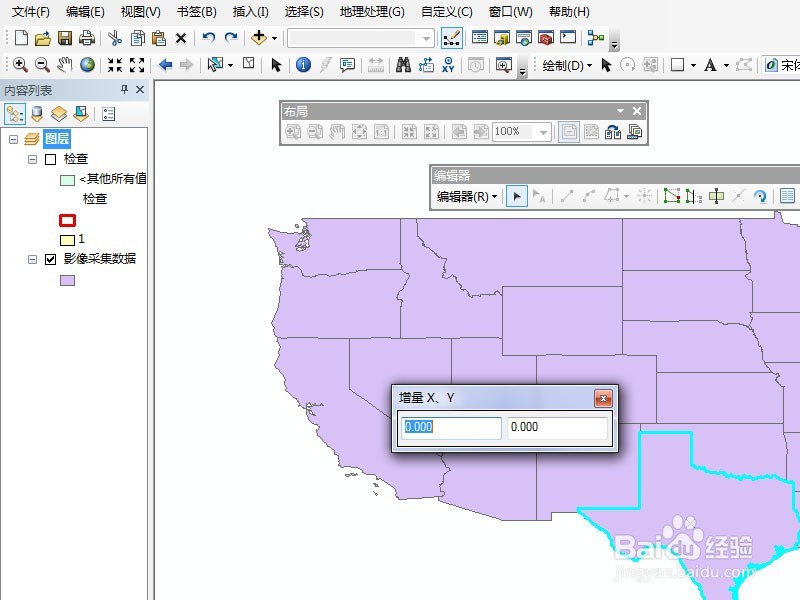This screenshot has width=800, height=600.
Task: Open the Catalog window icon
Action: tap(502, 38)
